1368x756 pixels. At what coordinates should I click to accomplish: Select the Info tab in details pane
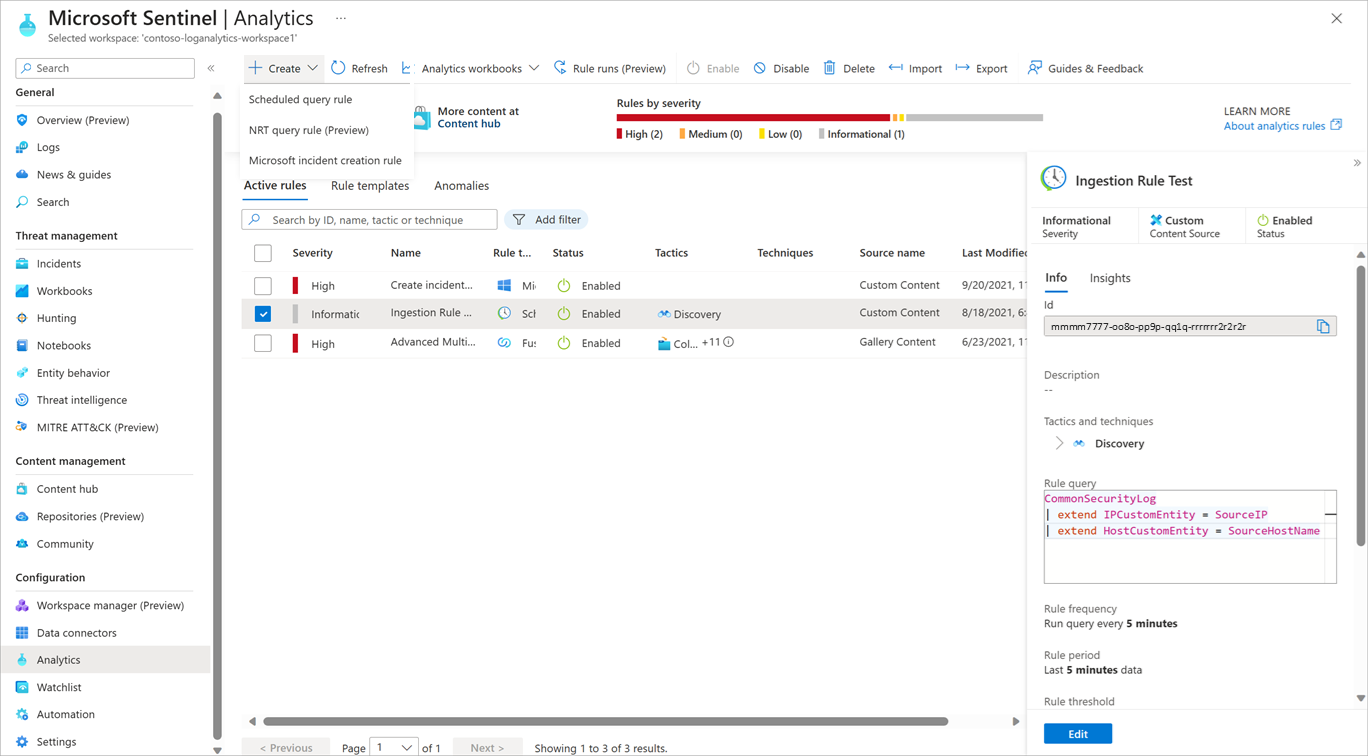point(1056,278)
